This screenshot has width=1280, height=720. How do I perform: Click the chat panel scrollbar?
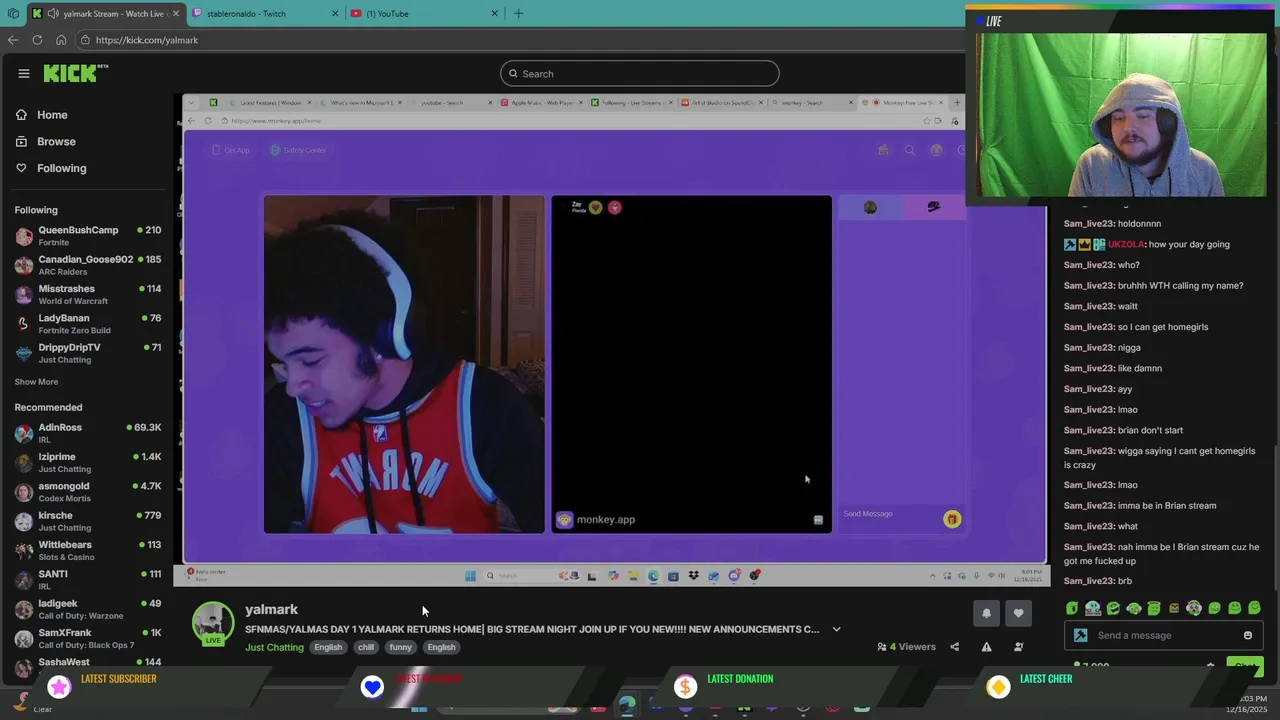pyautogui.click(x=1276, y=520)
